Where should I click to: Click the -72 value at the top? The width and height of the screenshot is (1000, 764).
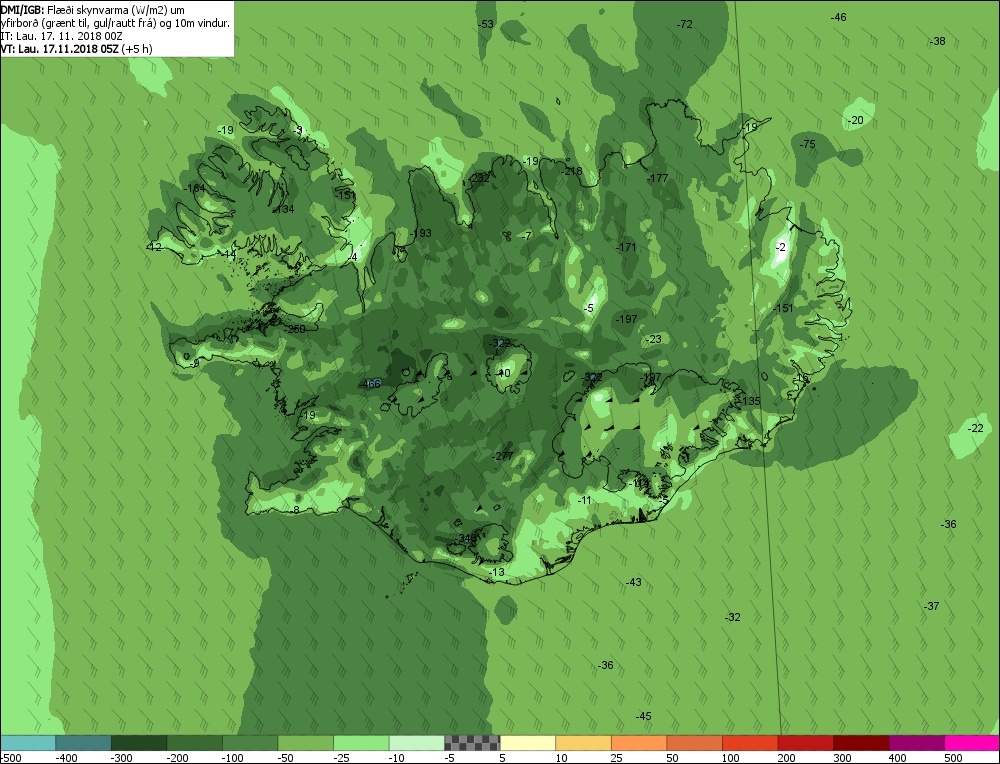point(684,24)
